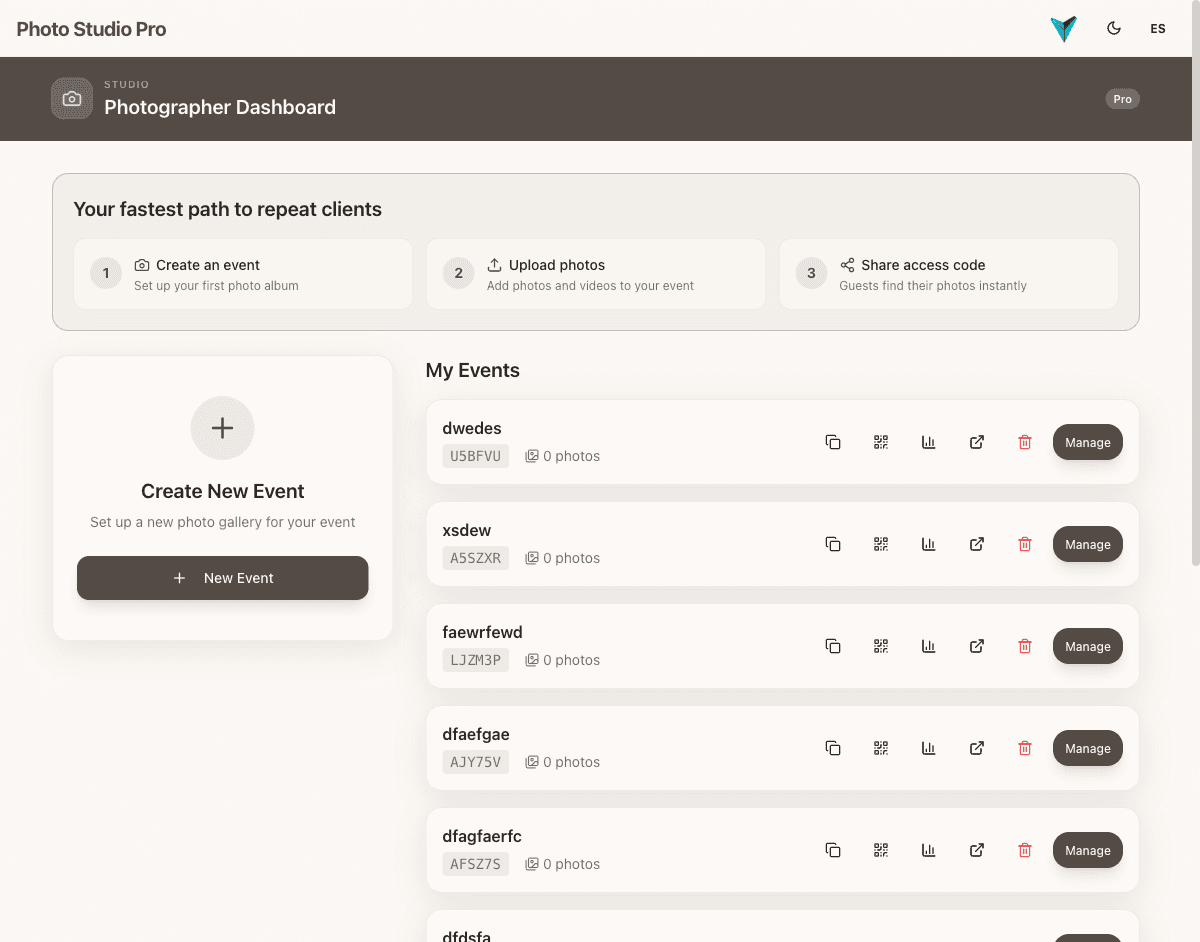Image resolution: width=1200 pixels, height=942 pixels.
Task: Click the Photo Studio Pro title
Action: tap(91, 29)
